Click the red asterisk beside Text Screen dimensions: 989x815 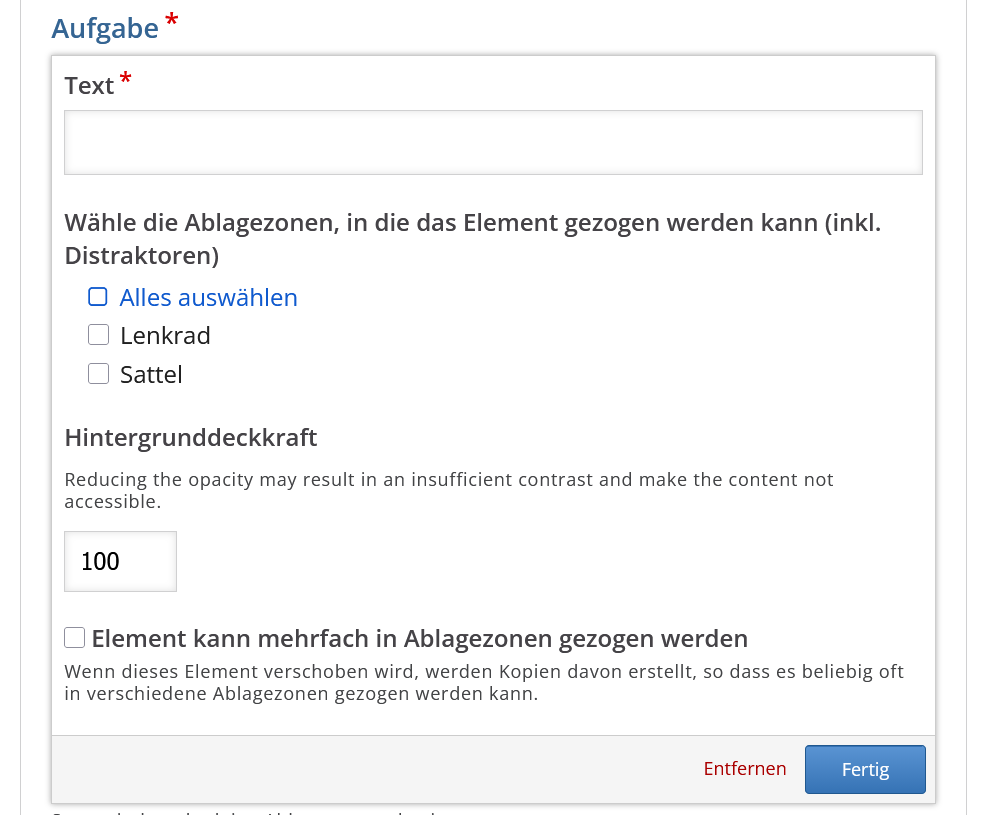(x=125, y=79)
